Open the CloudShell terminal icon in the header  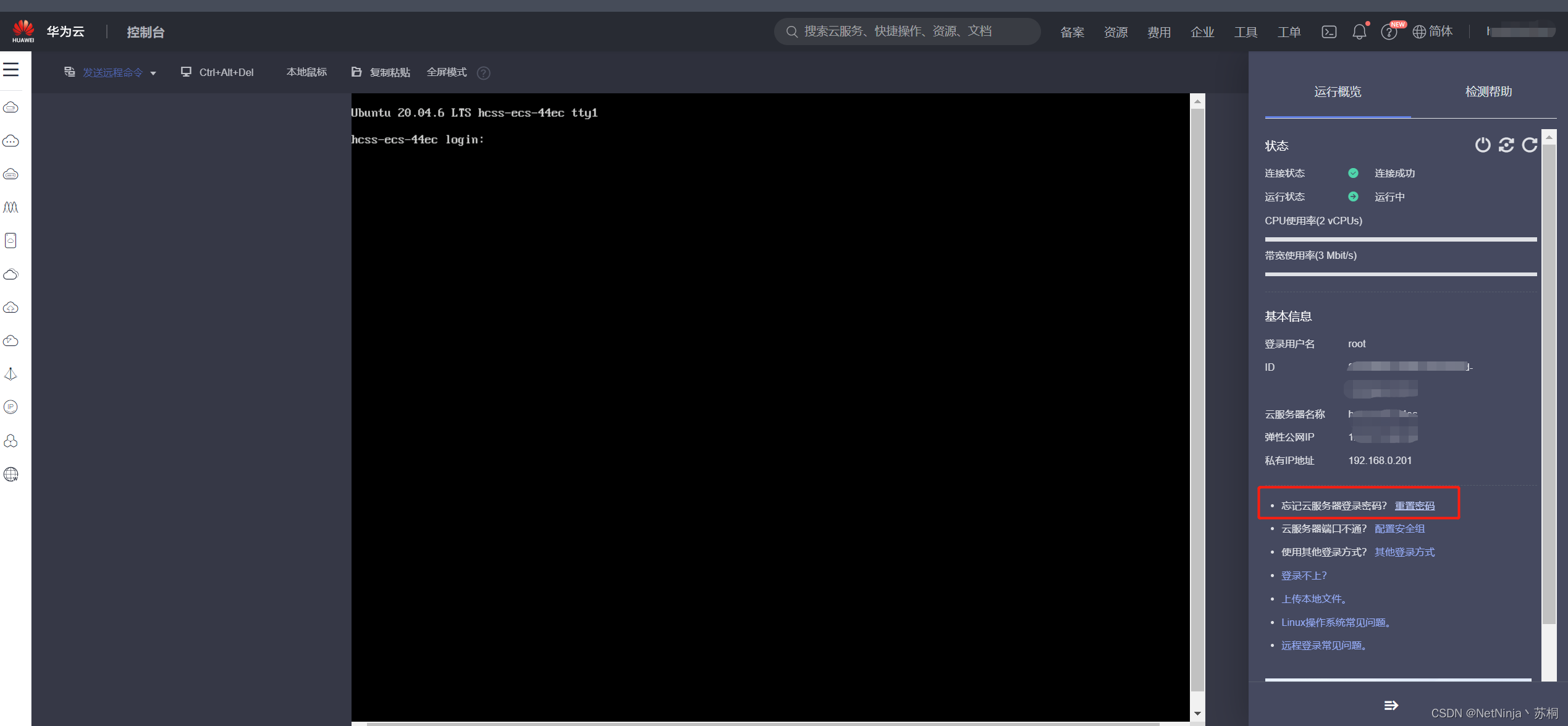click(x=1329, y=32)
